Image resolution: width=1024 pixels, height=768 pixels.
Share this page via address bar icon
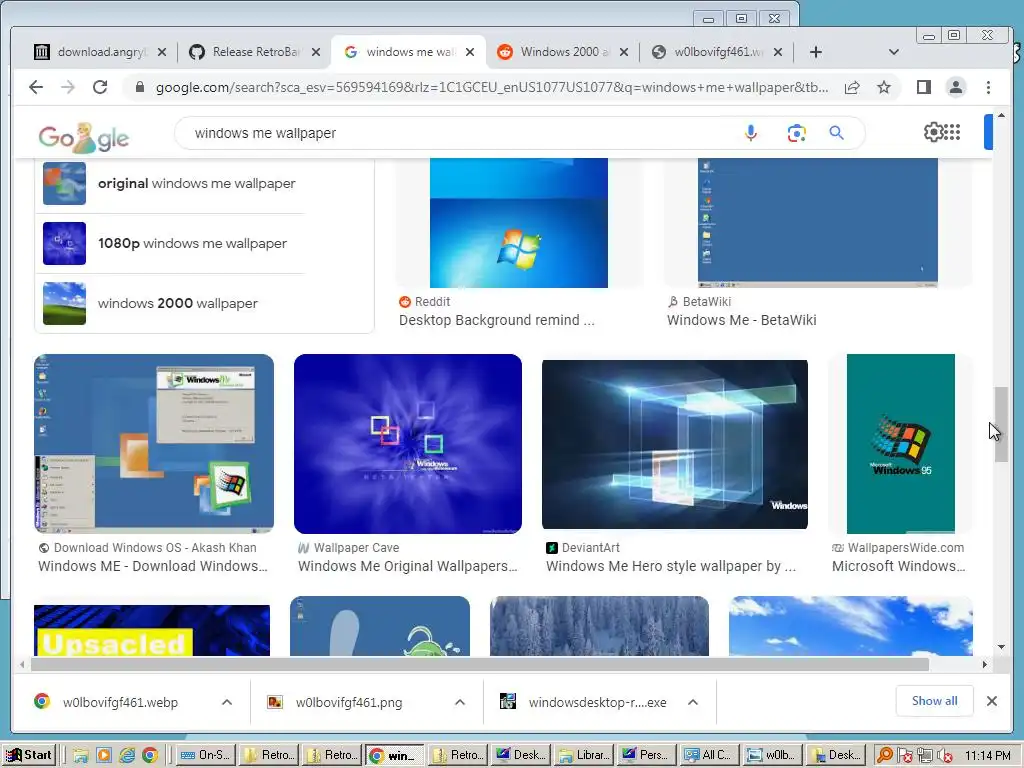[x=852, y=88]
